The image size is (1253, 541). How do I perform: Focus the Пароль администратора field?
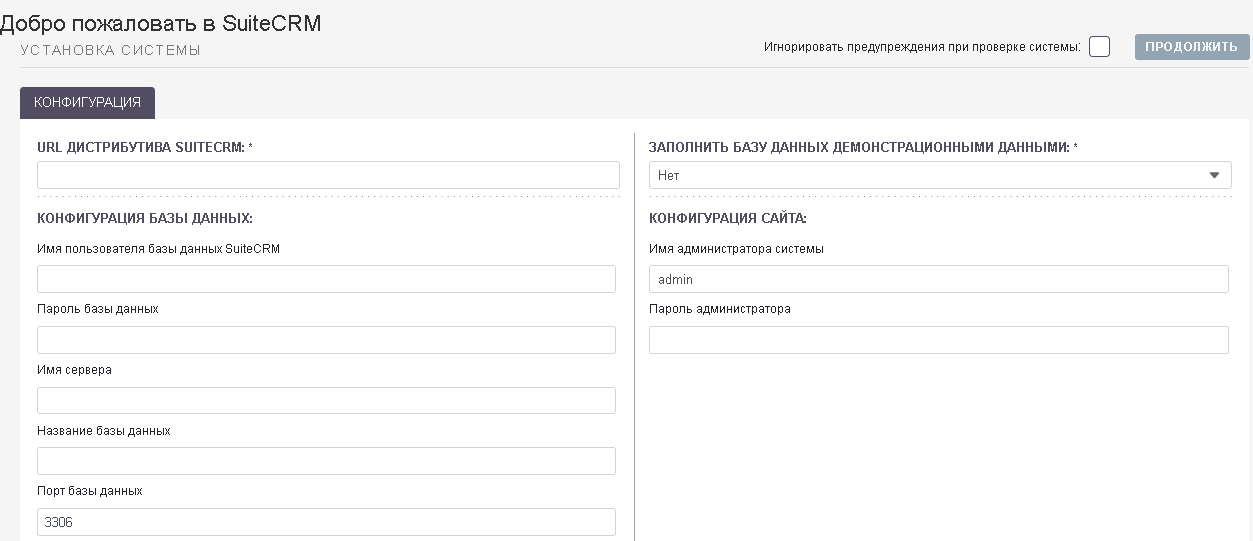[938, 340]
